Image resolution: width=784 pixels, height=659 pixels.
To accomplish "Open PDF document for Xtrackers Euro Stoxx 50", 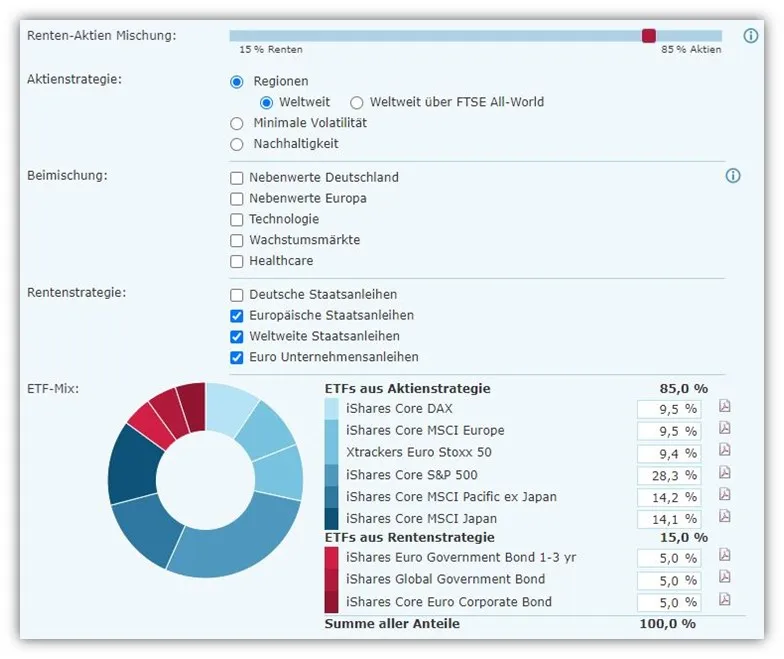I will [x=725, y=451].
